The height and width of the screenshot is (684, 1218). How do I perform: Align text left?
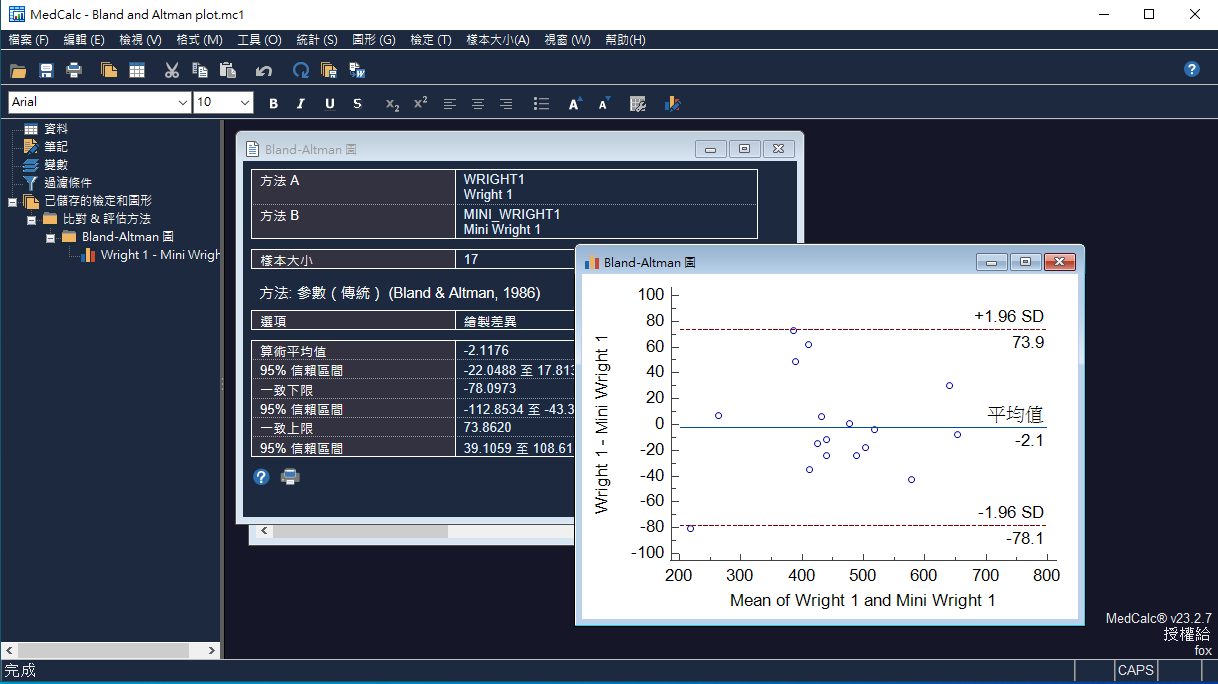450,103
